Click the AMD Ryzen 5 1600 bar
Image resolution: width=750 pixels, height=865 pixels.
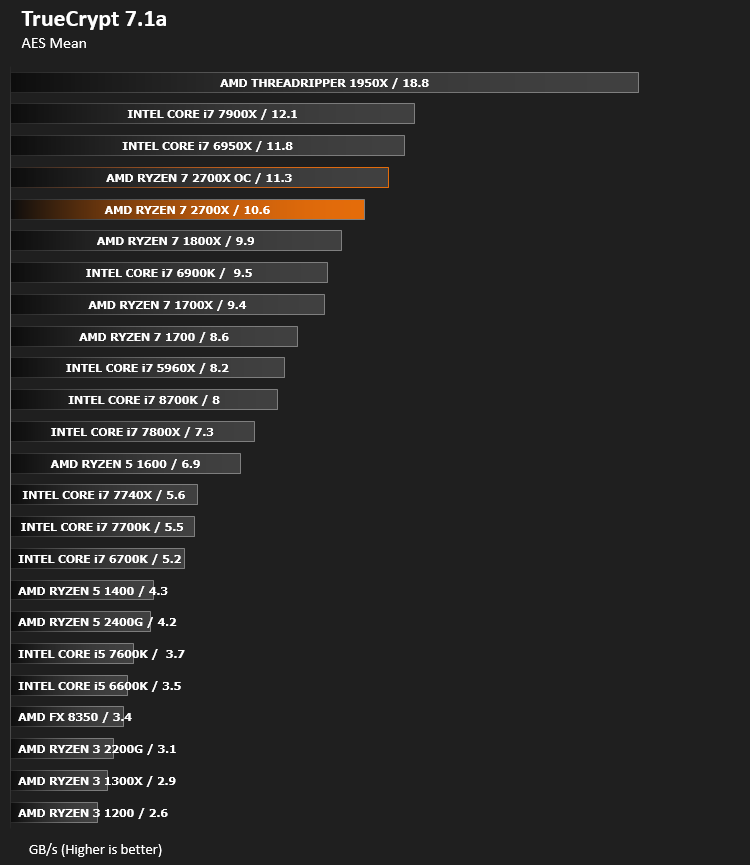[x=126, y=463]
